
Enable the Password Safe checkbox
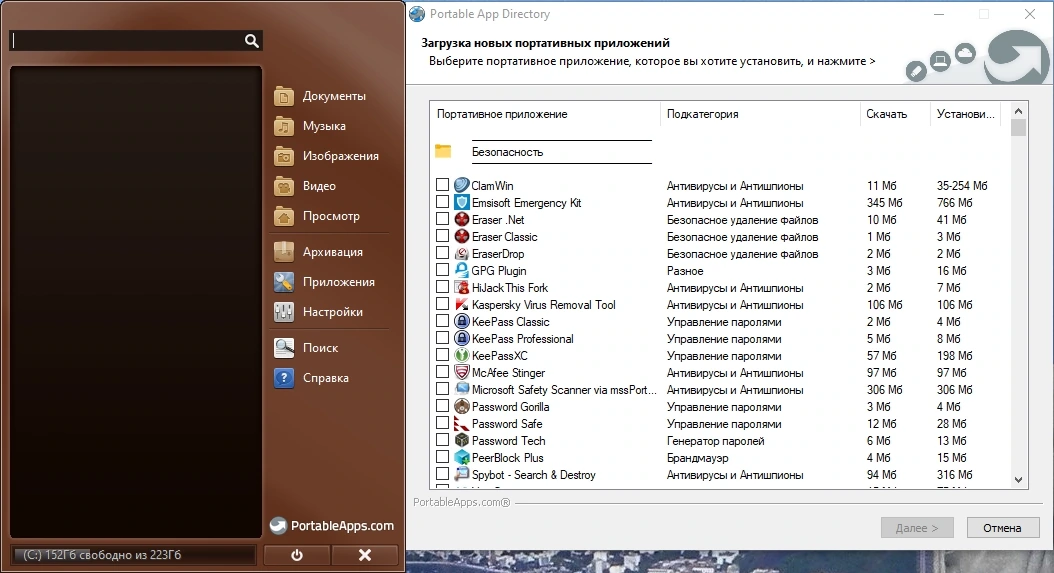pyautogui.click(x=442, y=423)
